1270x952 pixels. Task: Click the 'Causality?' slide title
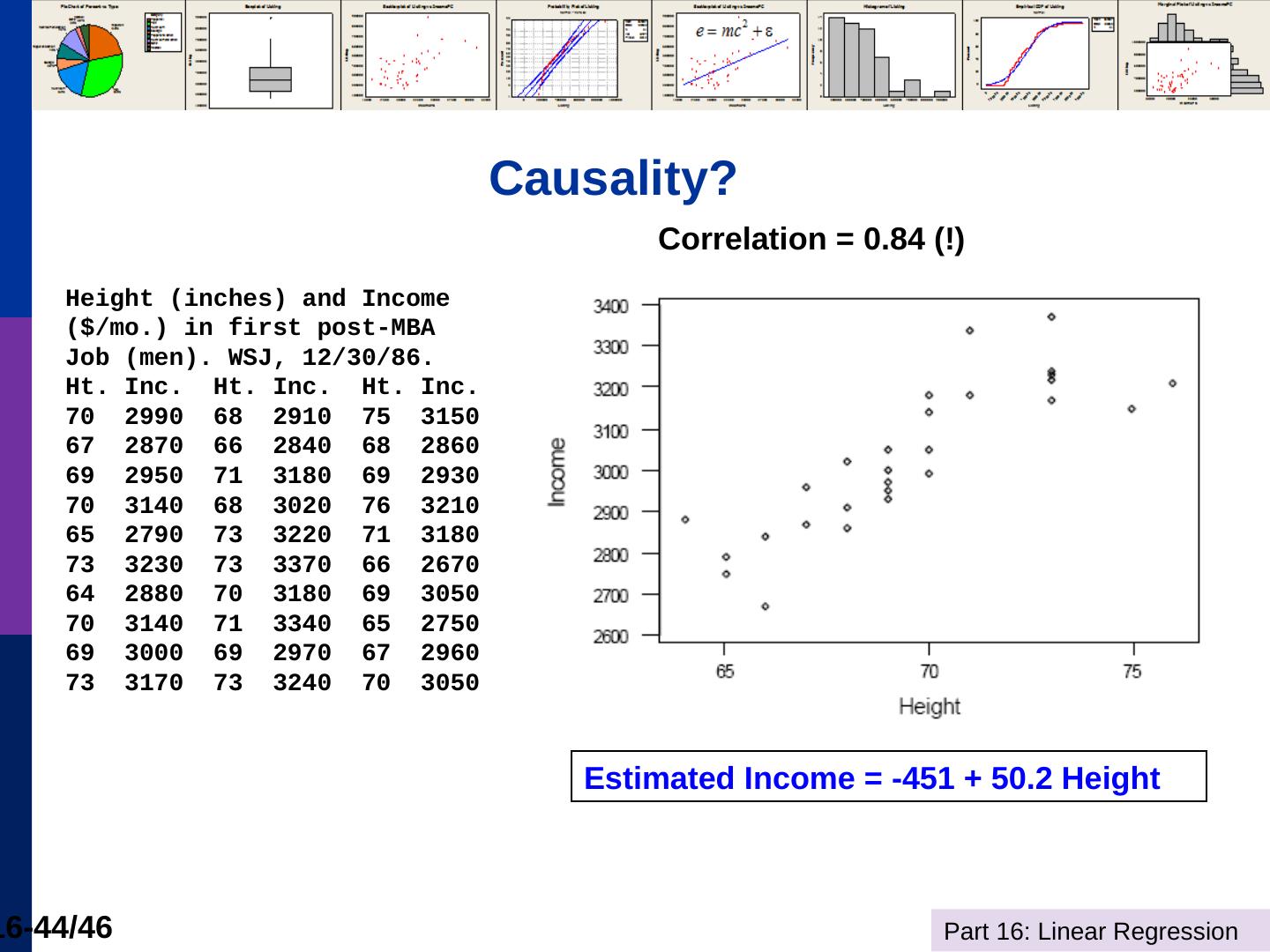[x=613, y=179]
